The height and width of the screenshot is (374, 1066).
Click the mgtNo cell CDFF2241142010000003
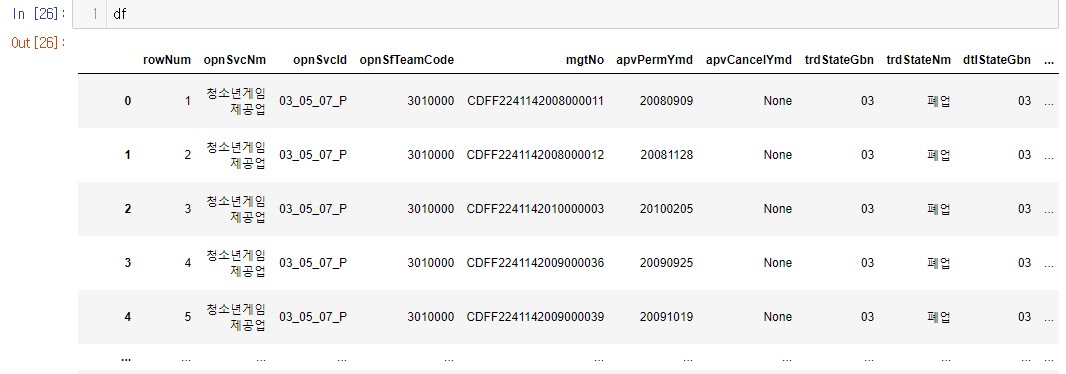(x=536, y=209)
